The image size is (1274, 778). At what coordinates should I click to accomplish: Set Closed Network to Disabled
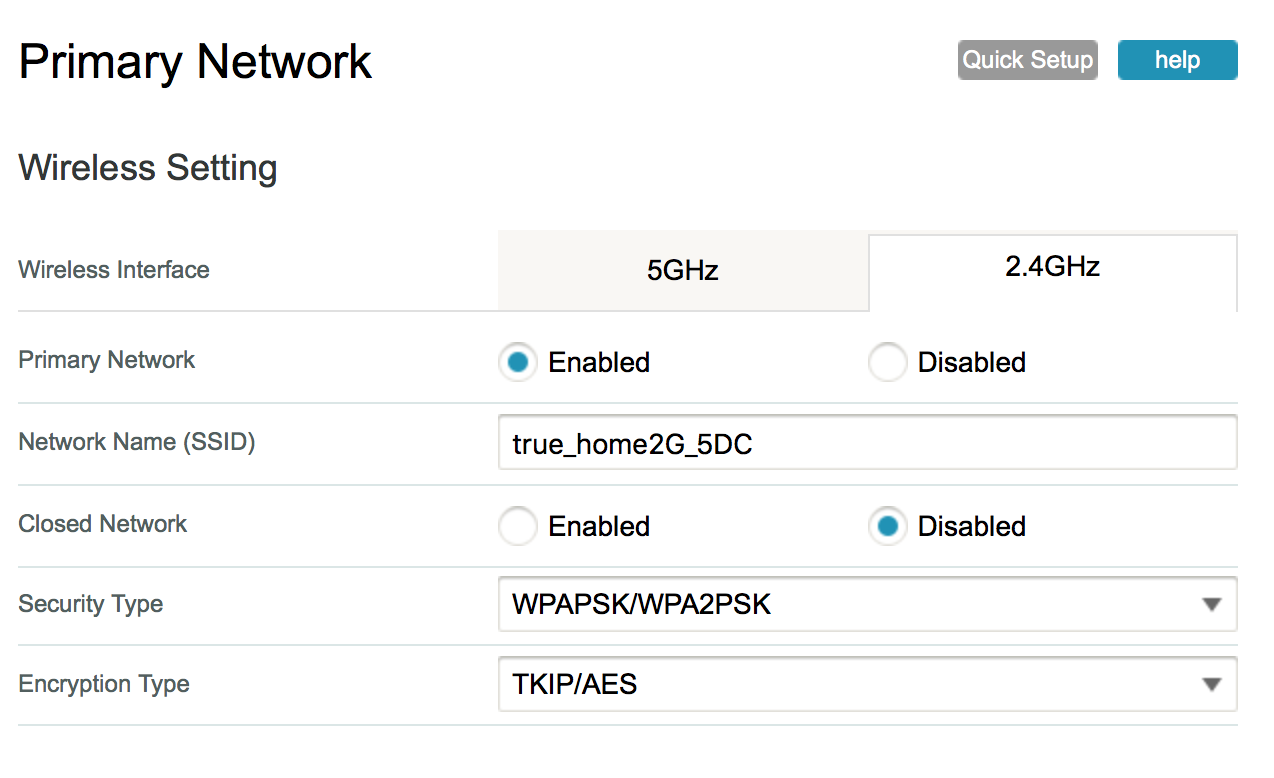[888, 526]
